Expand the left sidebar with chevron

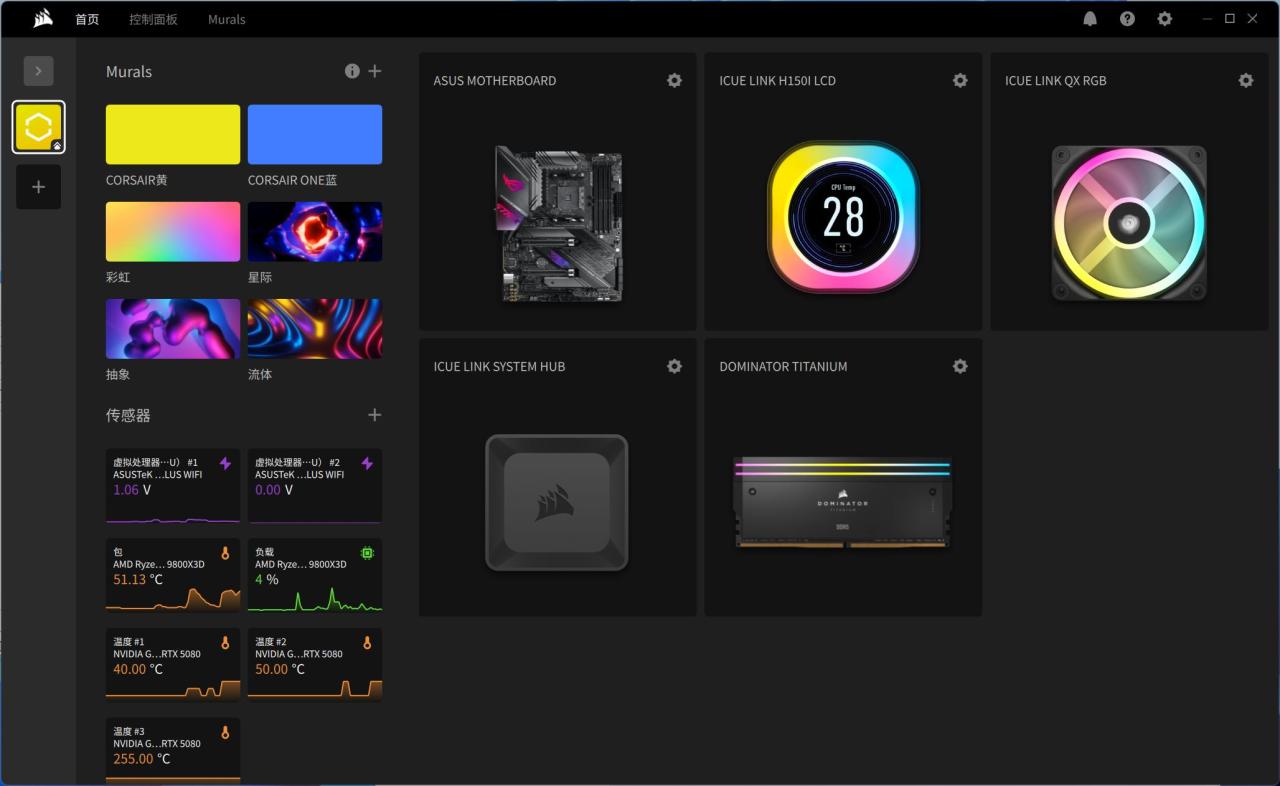(x=38, y=71)
